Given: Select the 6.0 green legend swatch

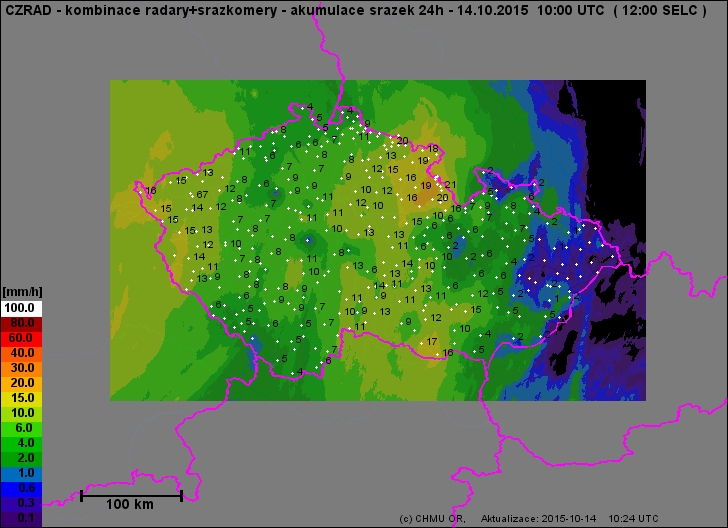Looking at the screenshot, I should (22, 428).
